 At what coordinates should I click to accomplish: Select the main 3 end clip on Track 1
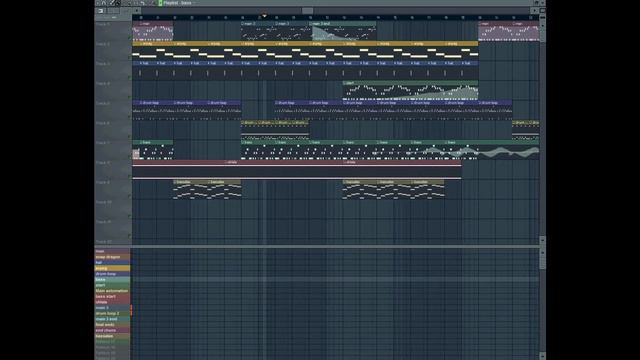[x=342, y=31]
